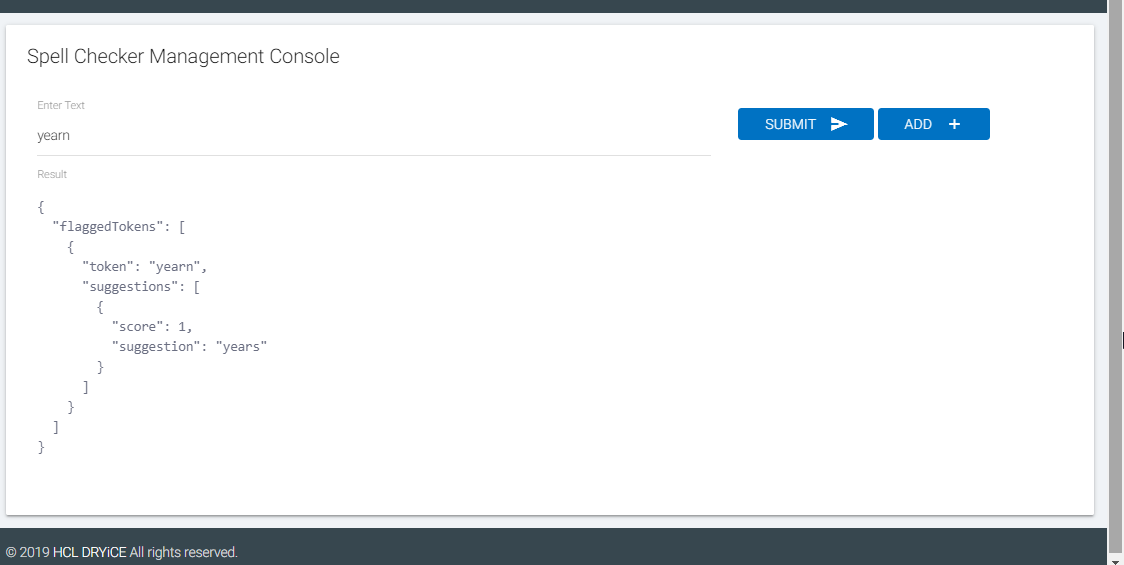
Task: Click the "token": "yearn" result line
Action: click(144, 267)
